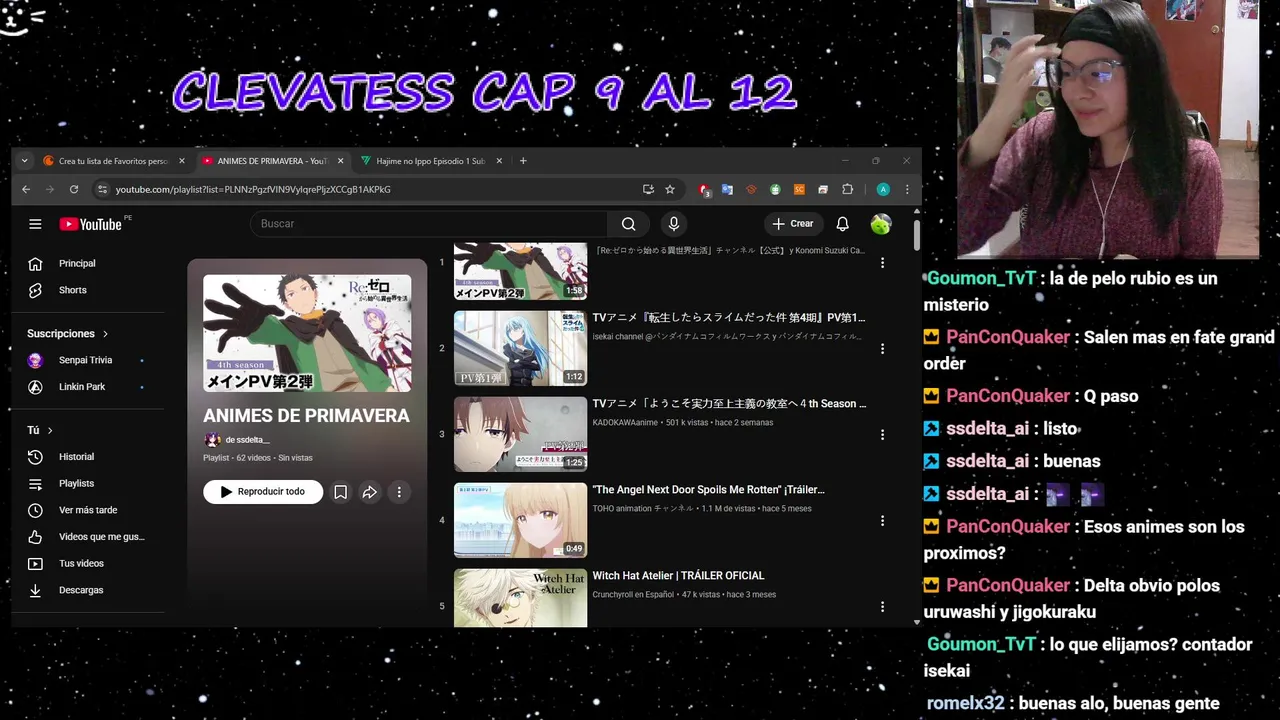Close the Crea tu lista de Favoritos tab
Viewport: 1280px width, 720px height.
[181, 161]
